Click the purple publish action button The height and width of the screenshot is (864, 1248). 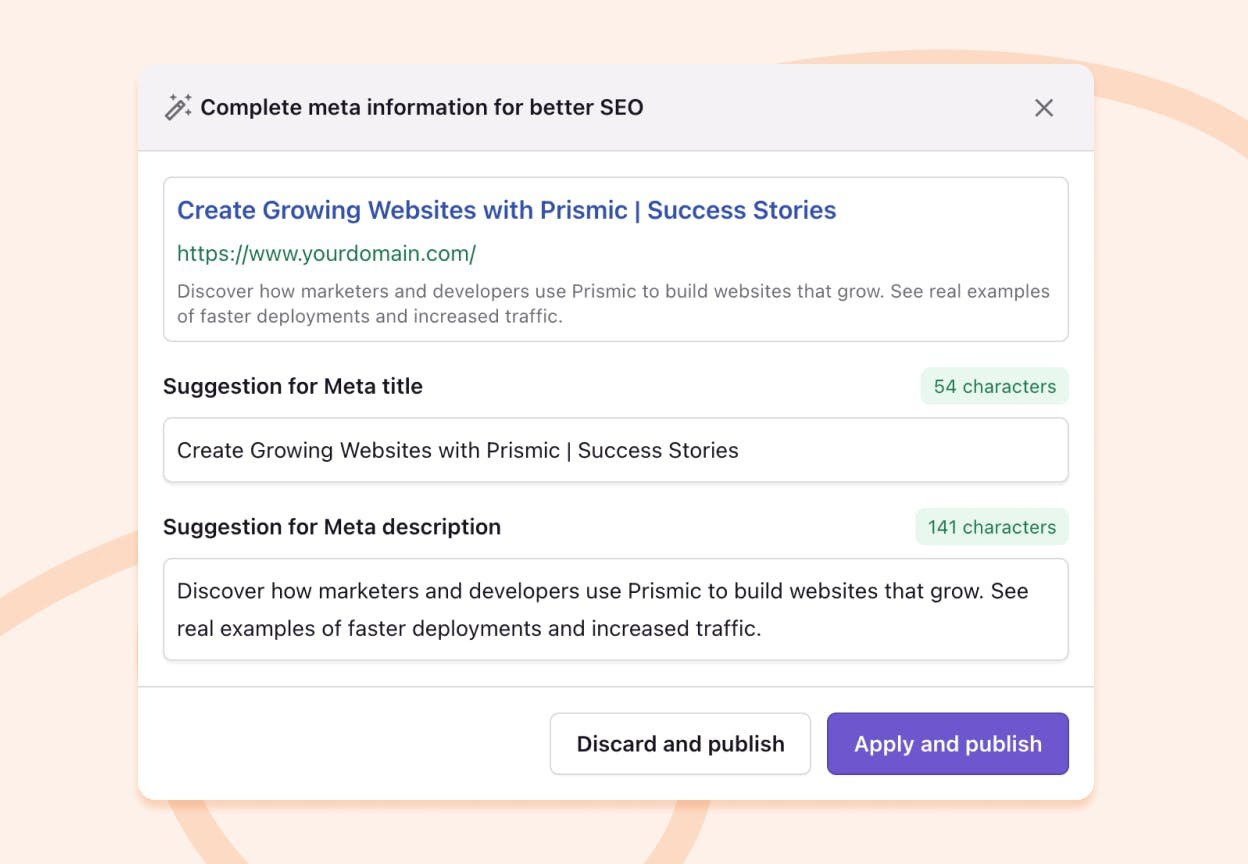coord(947,743)
